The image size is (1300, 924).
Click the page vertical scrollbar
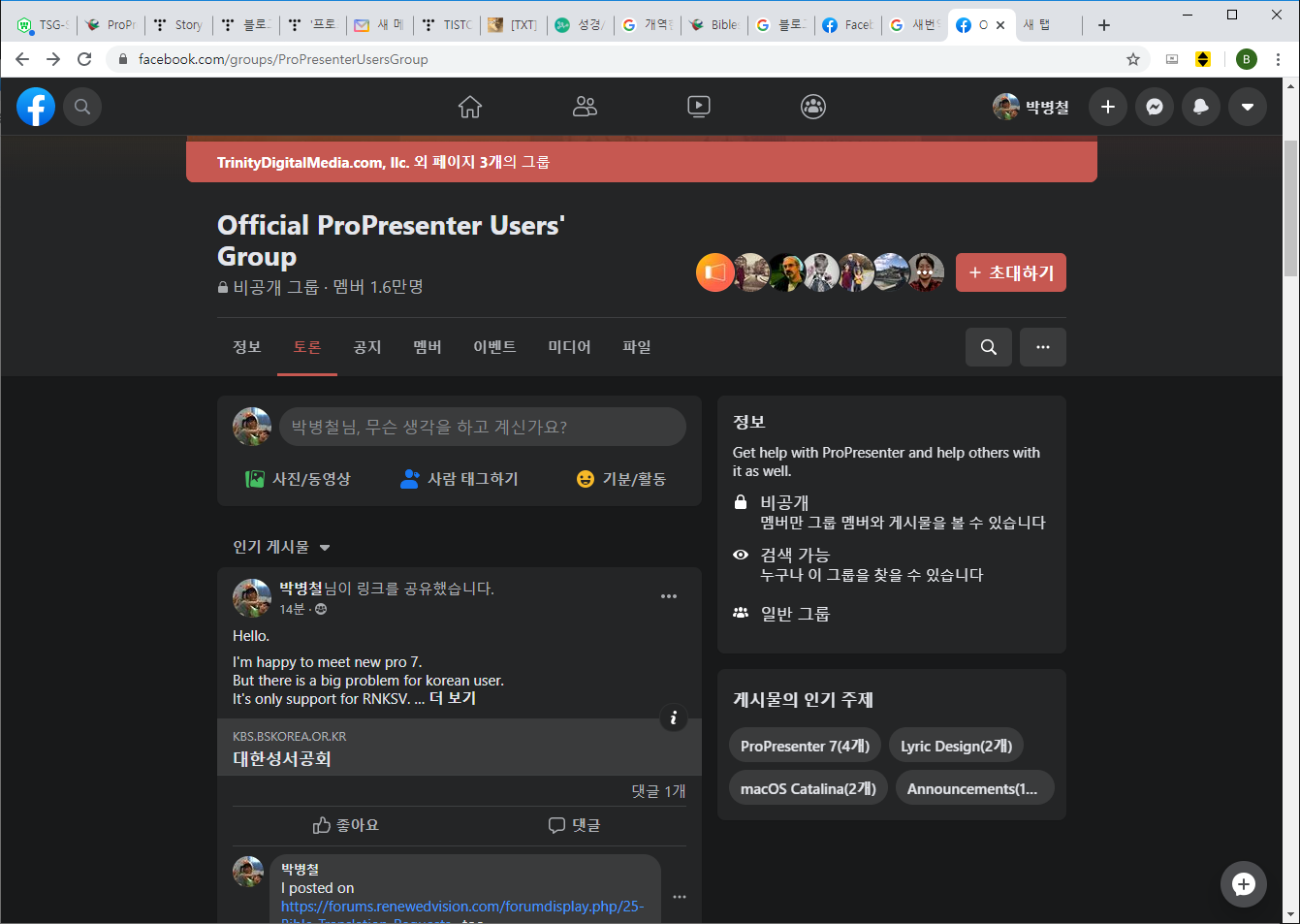tap(1290, 208)
